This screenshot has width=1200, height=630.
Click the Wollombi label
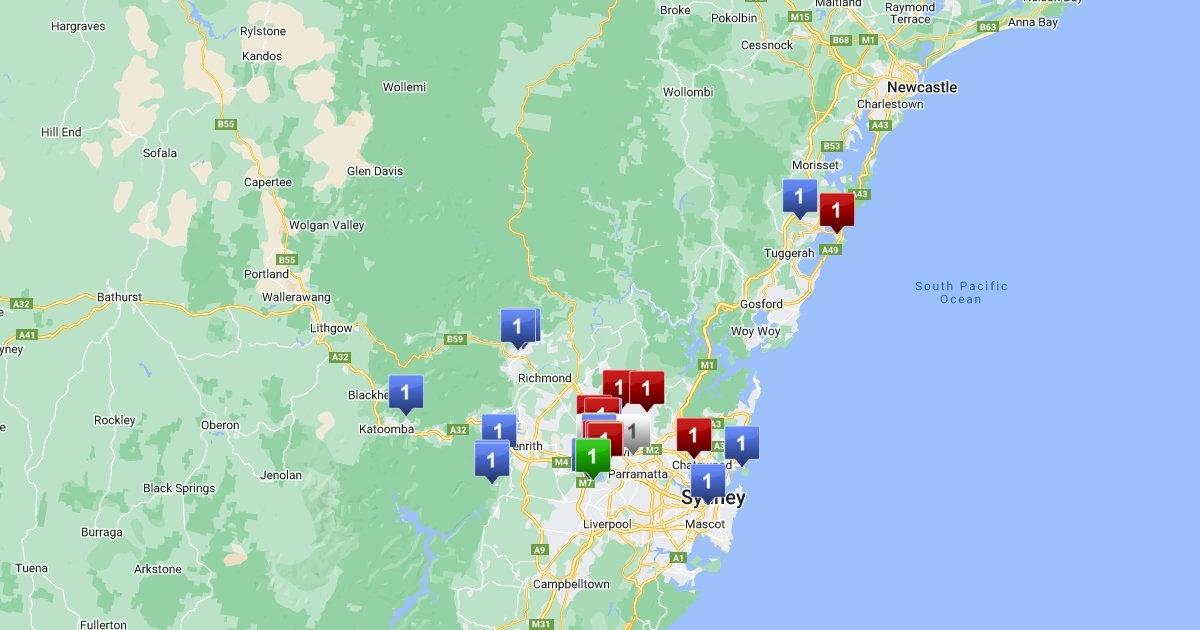point(688,92)
